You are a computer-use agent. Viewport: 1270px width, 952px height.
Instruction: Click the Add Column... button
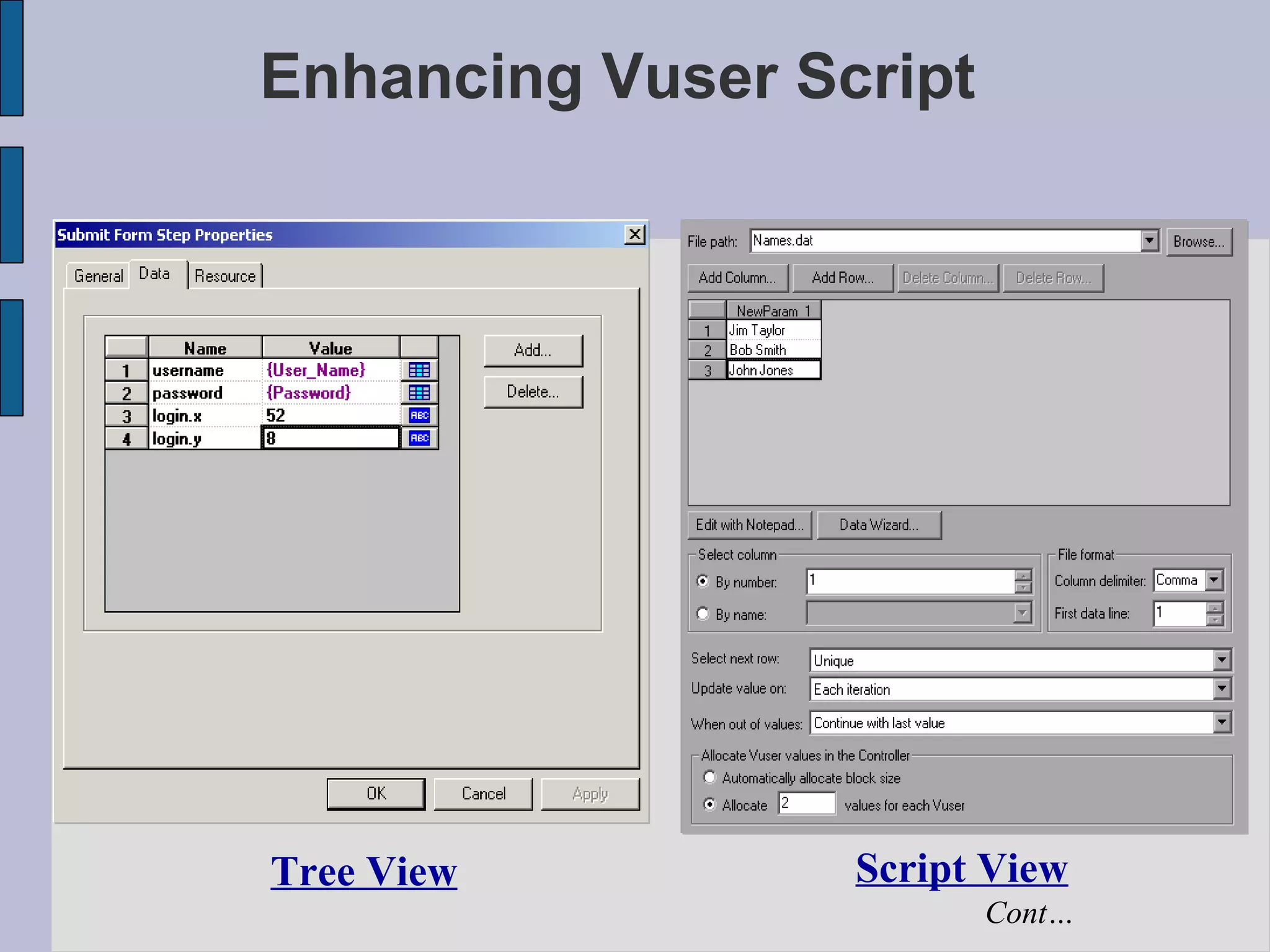click(737, 278)
